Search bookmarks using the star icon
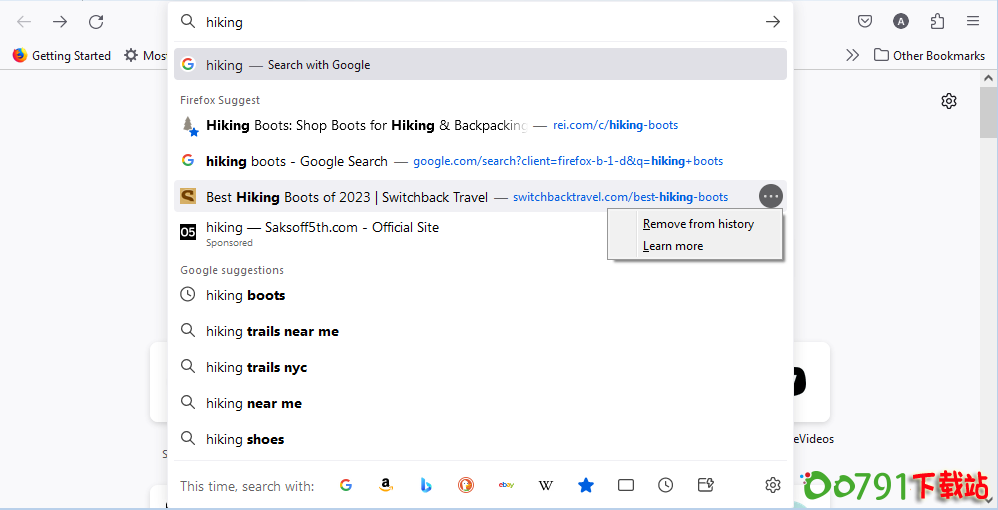 [586, 485]
